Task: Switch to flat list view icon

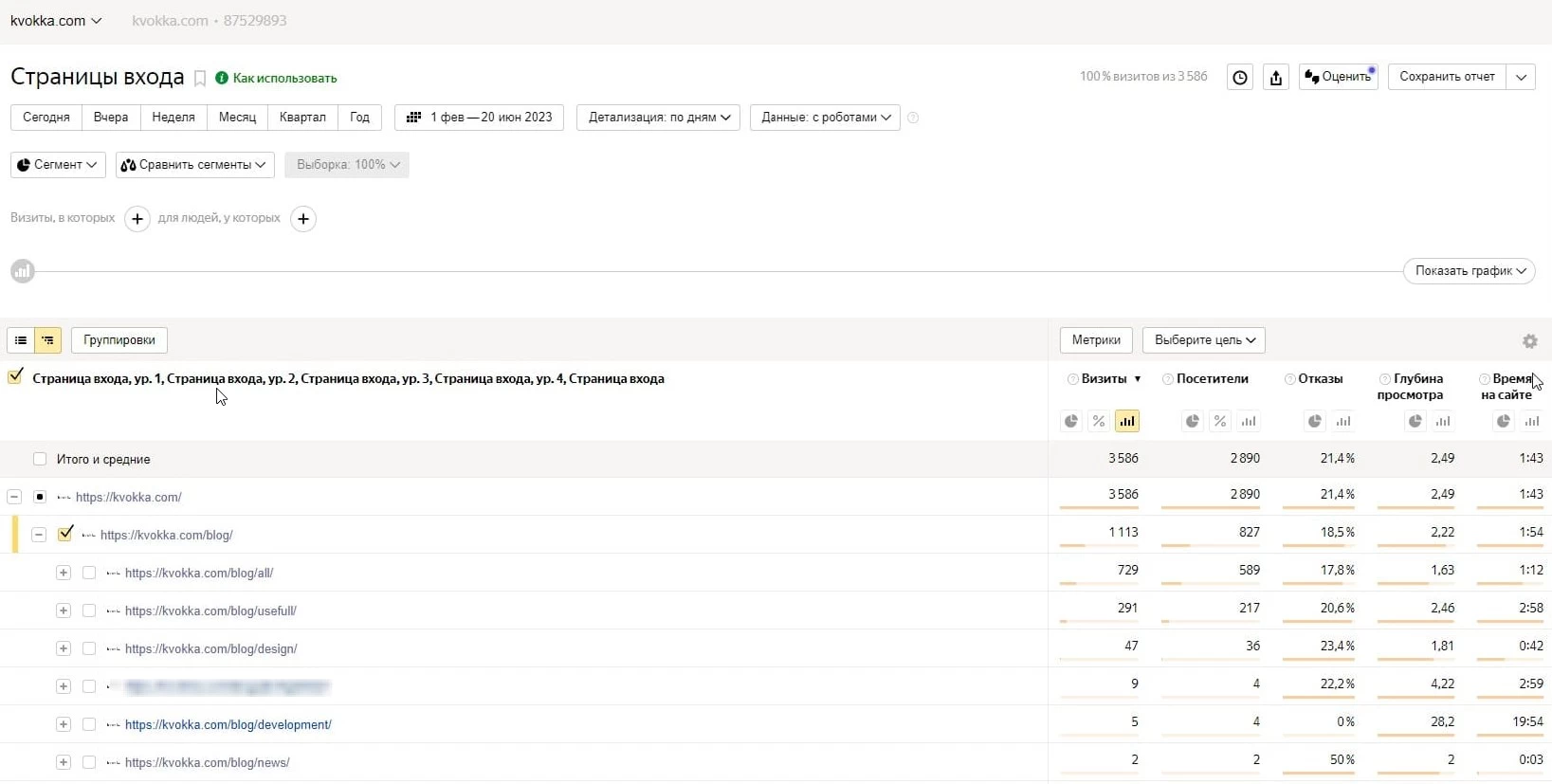Action: pos(21,340)
